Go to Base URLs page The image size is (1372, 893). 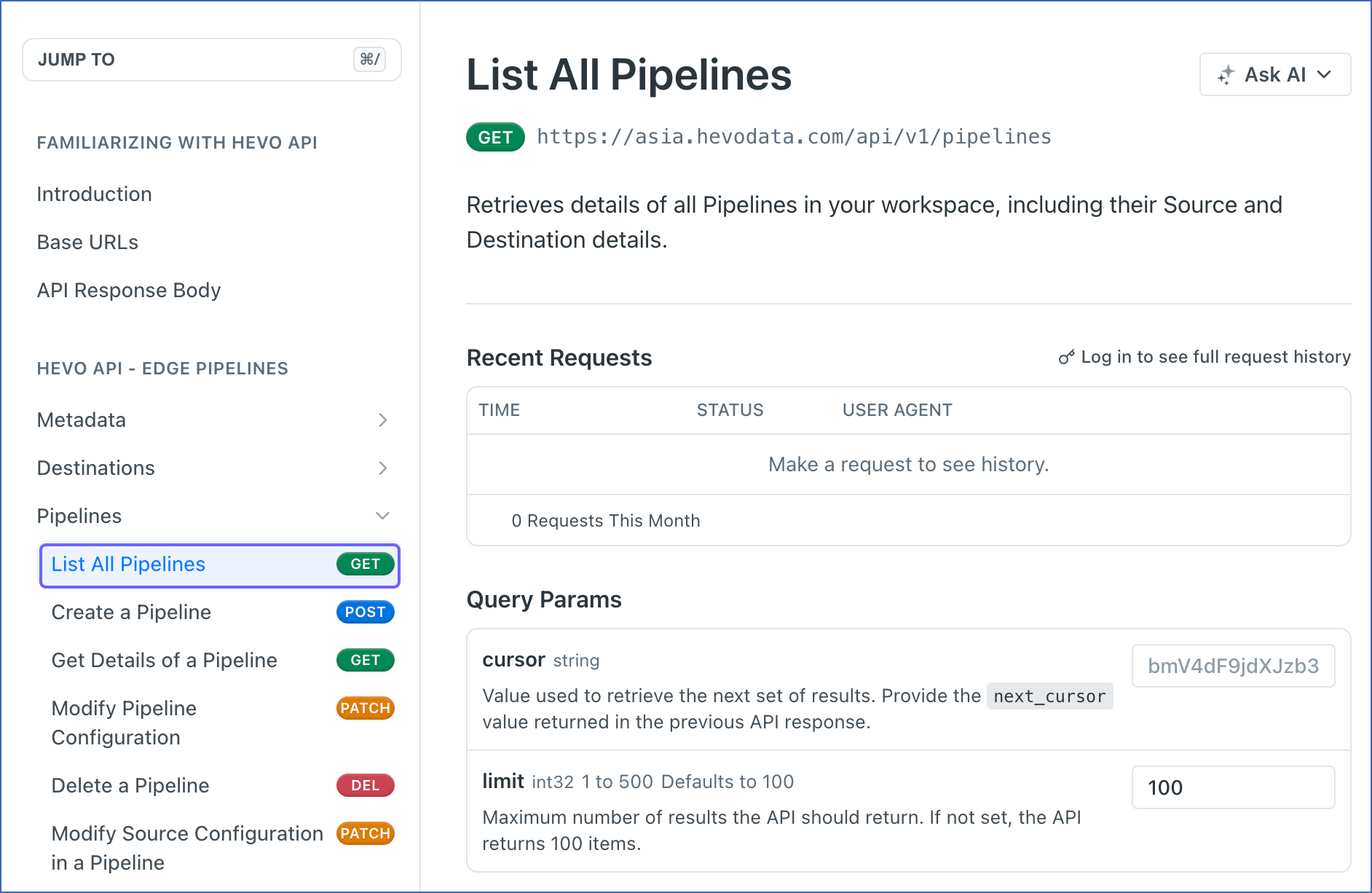coord(87,242)
